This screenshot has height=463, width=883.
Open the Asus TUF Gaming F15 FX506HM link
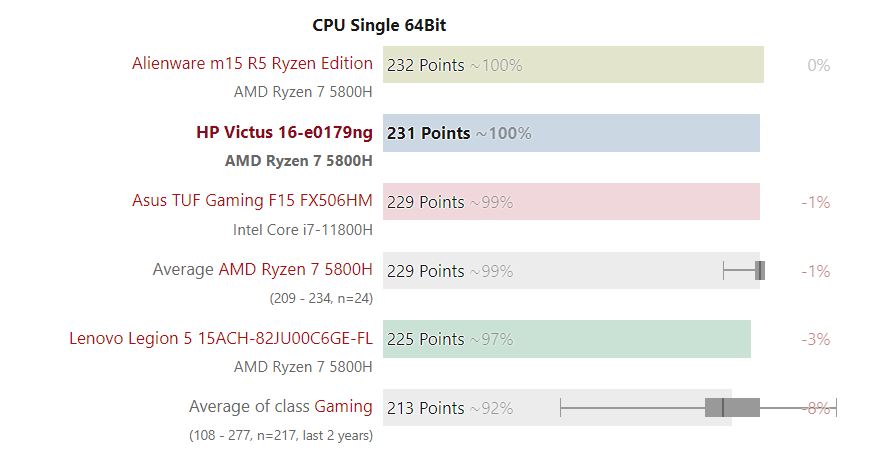252,201
